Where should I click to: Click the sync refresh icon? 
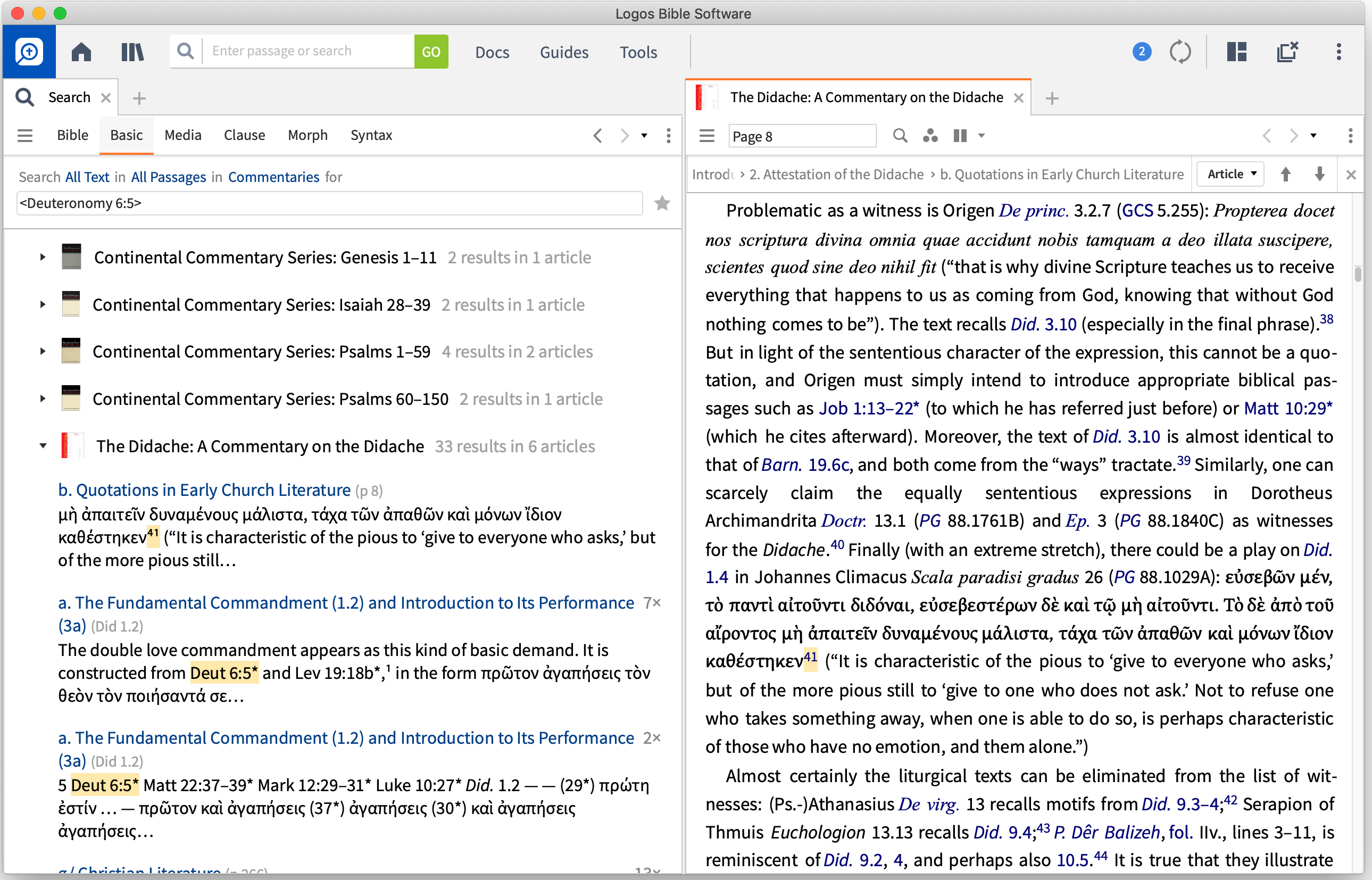[1180, 52]
